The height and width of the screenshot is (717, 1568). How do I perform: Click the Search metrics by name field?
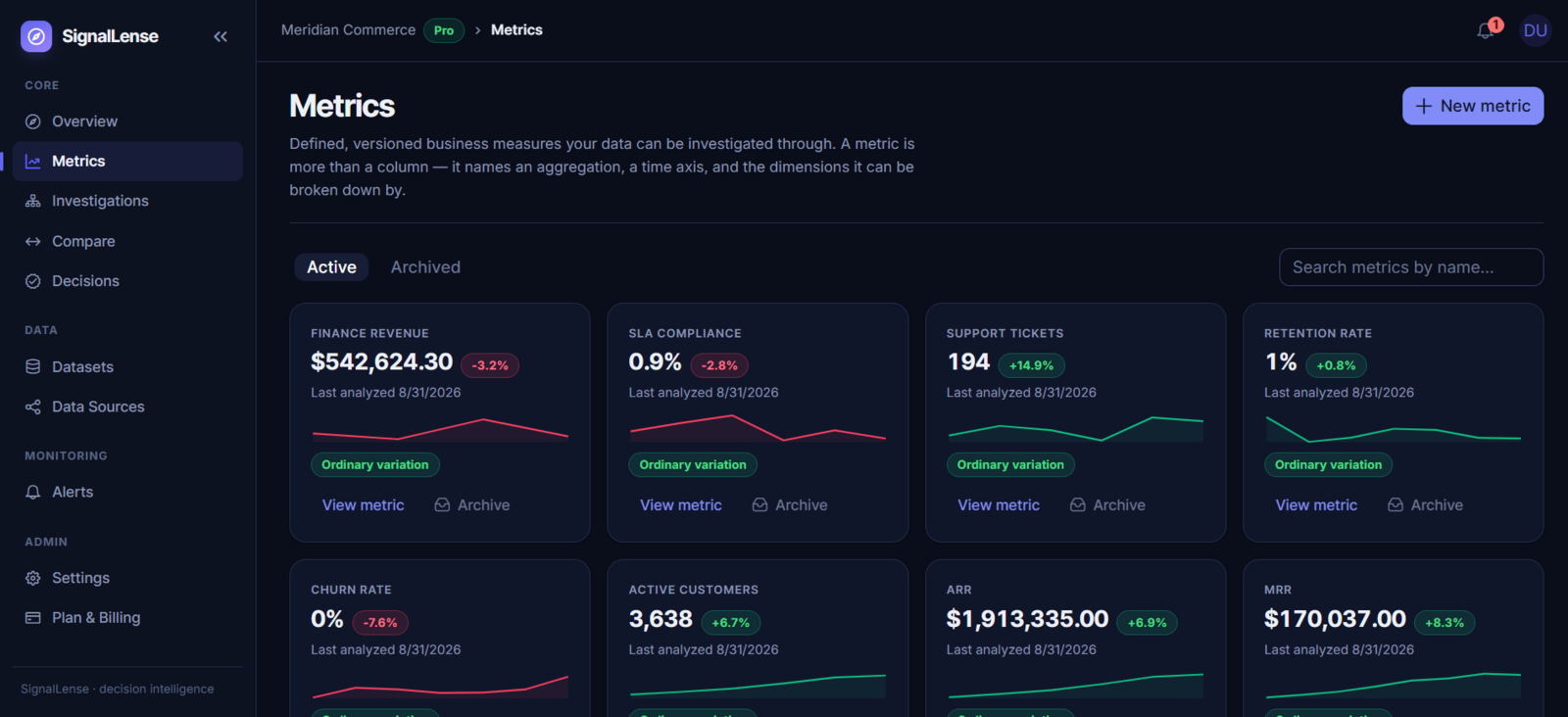(1411, 267)
